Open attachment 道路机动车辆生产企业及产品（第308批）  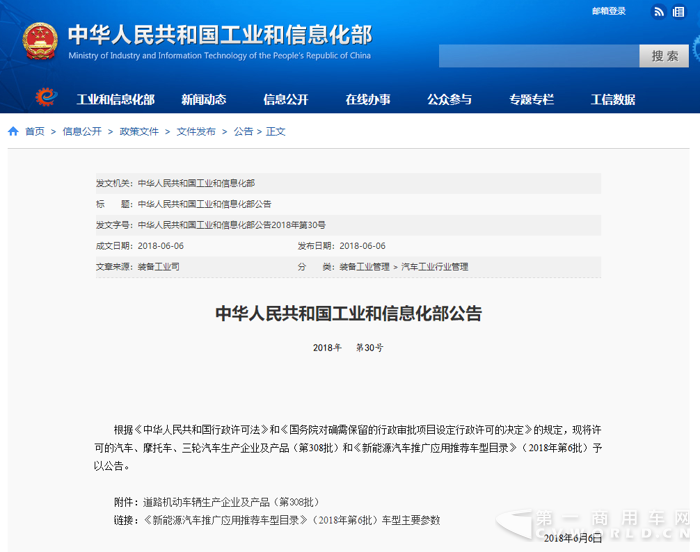click(231, 502)
